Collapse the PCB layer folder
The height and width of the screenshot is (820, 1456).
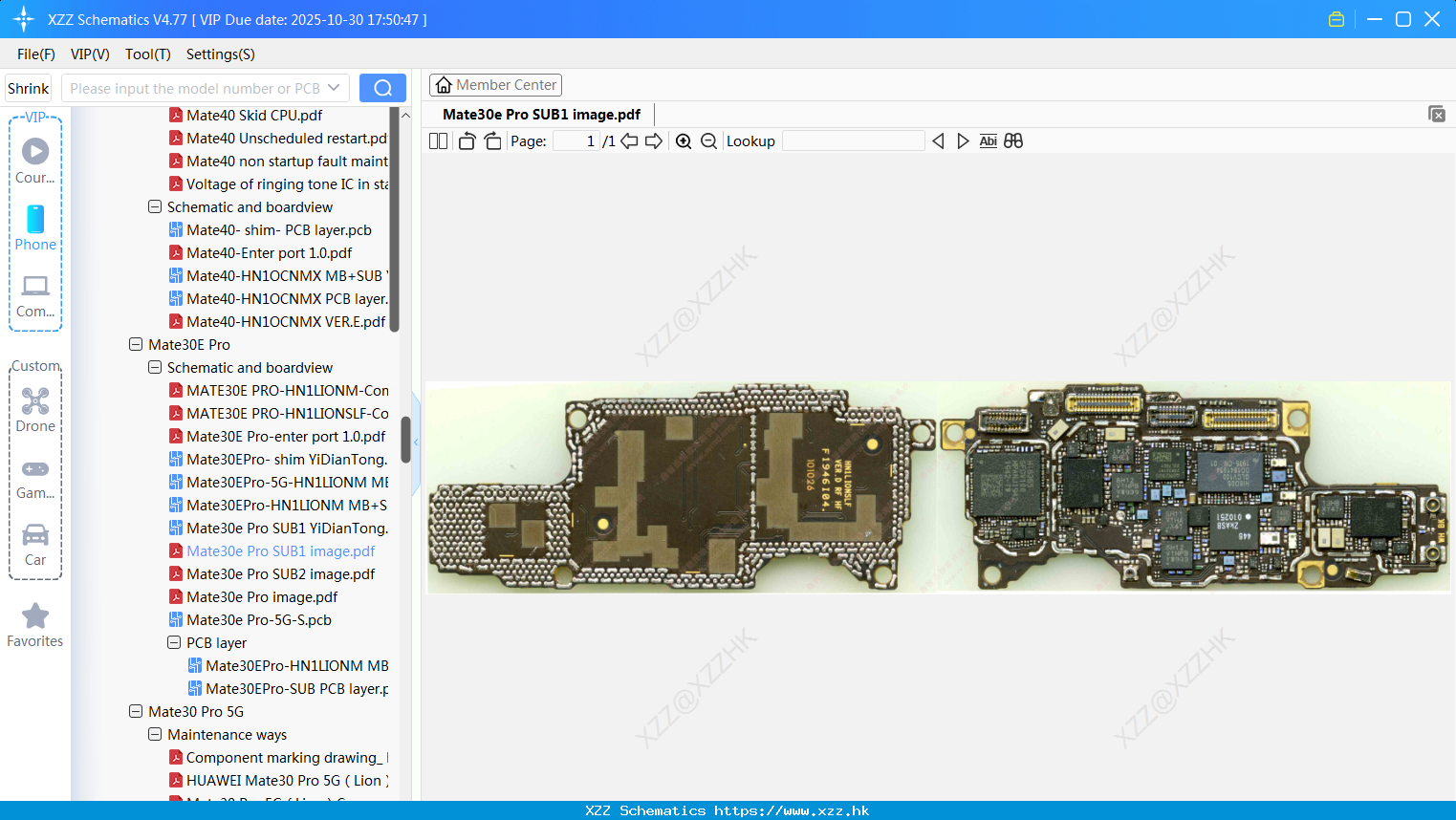pos(174,642)
